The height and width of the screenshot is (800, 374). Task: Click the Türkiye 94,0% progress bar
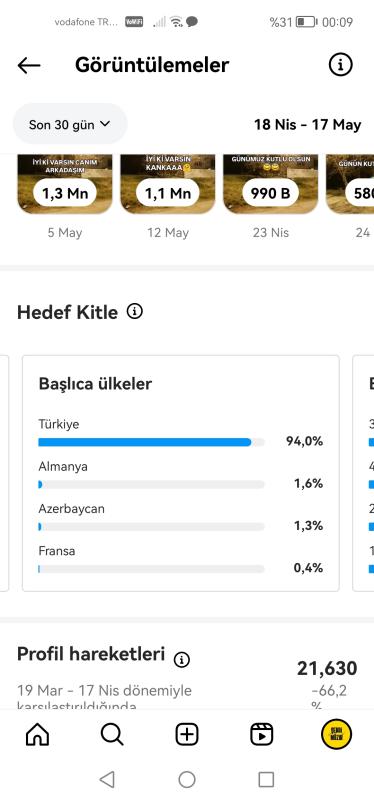152,442
